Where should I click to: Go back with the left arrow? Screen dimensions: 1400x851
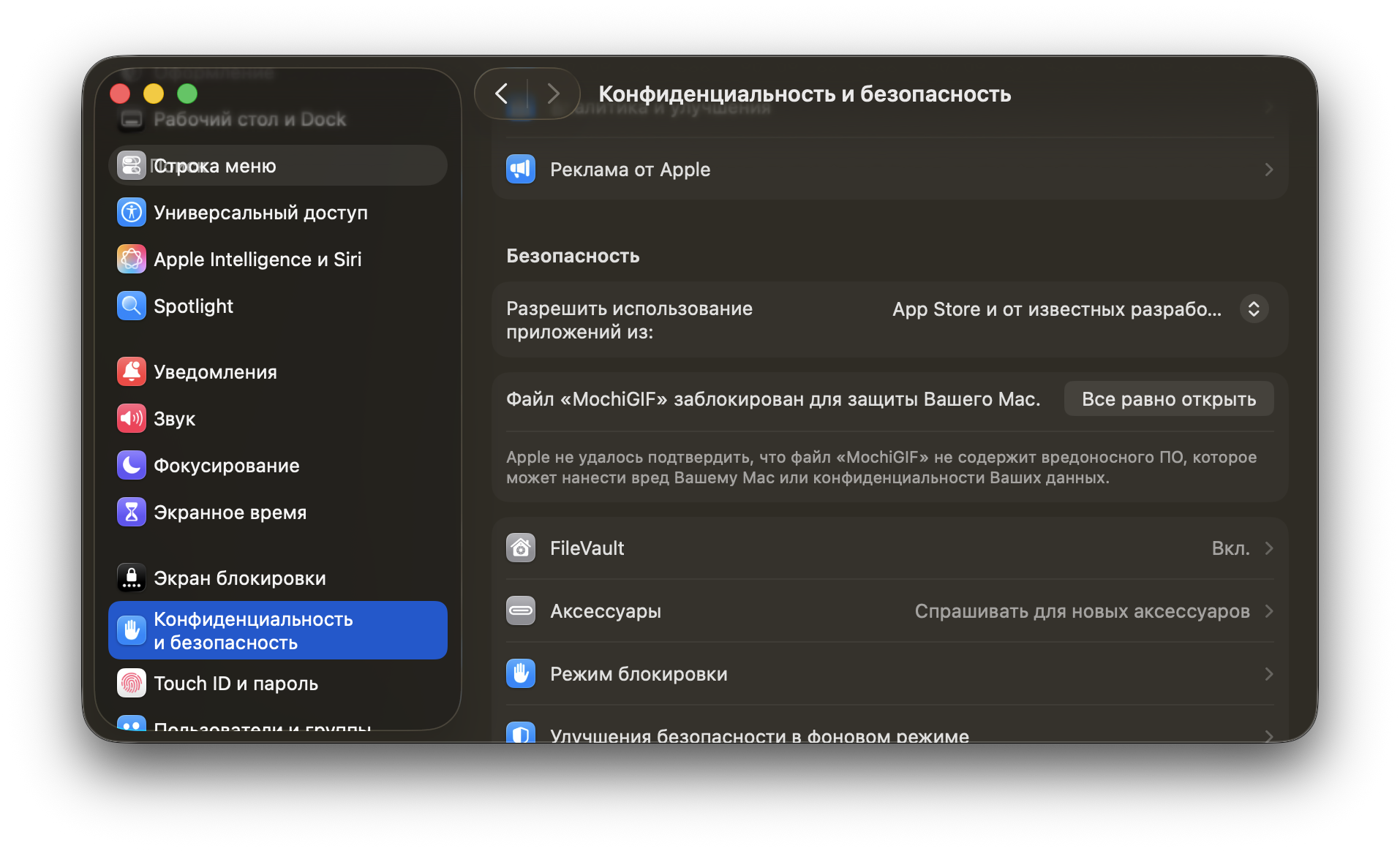[502, 94]
